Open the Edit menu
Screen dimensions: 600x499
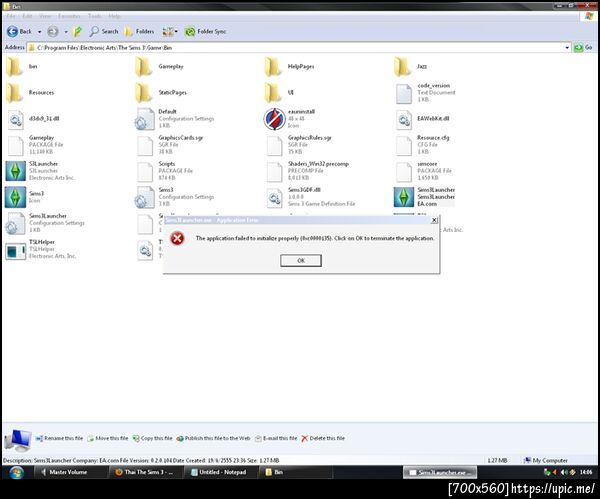[x=27, y=16]
